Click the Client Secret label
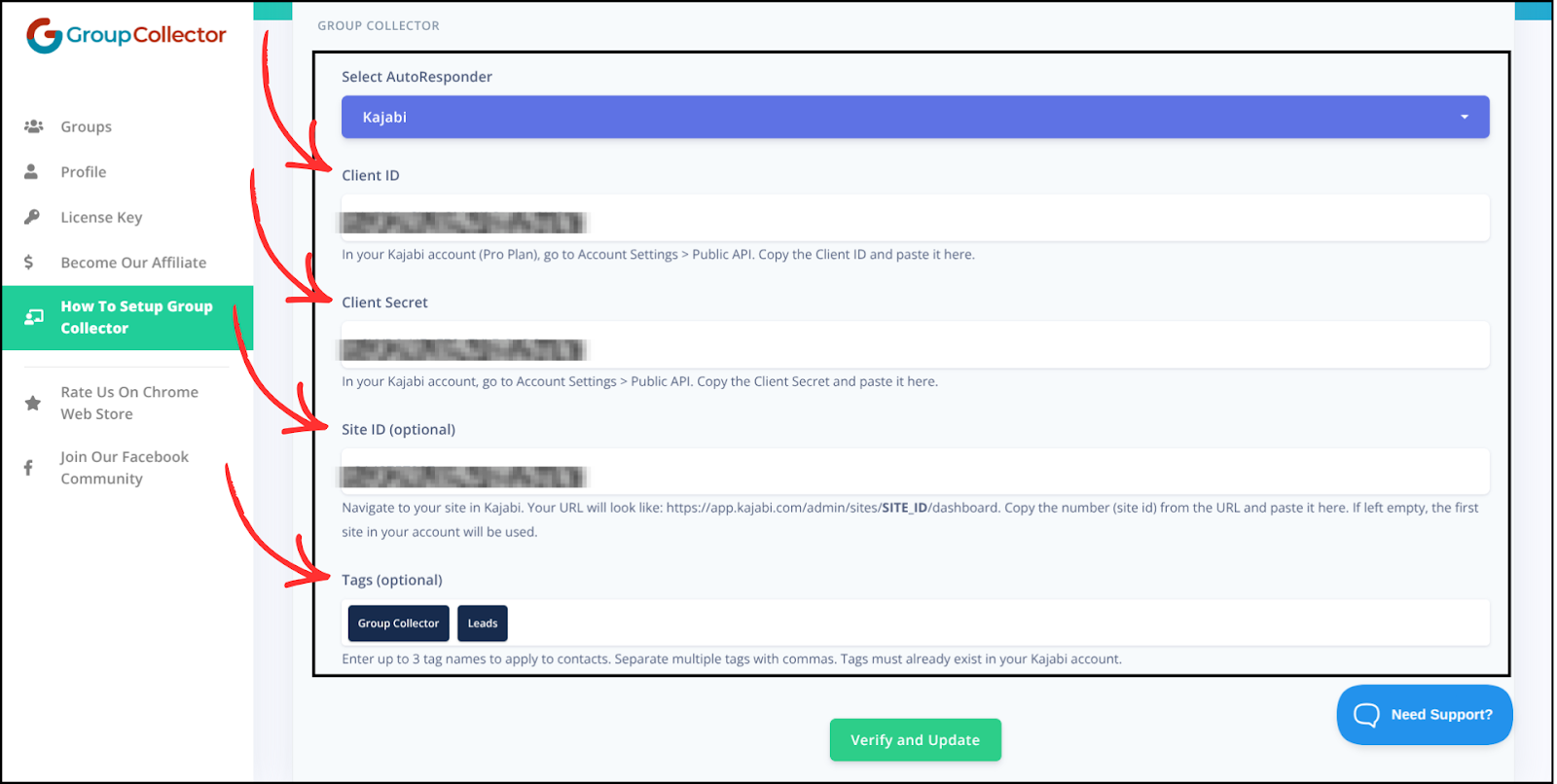 pyautogui.click(x=384, y=303)
